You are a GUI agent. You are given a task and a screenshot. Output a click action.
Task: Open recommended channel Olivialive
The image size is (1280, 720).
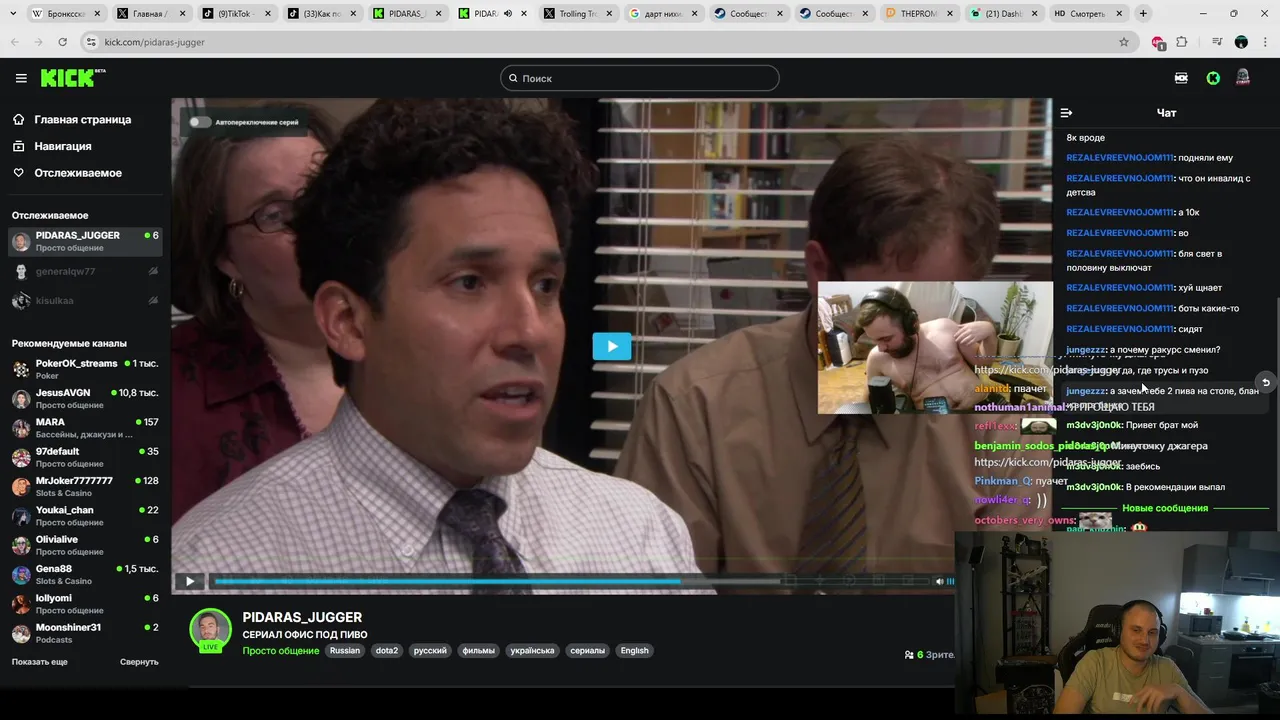coord(85,545)
